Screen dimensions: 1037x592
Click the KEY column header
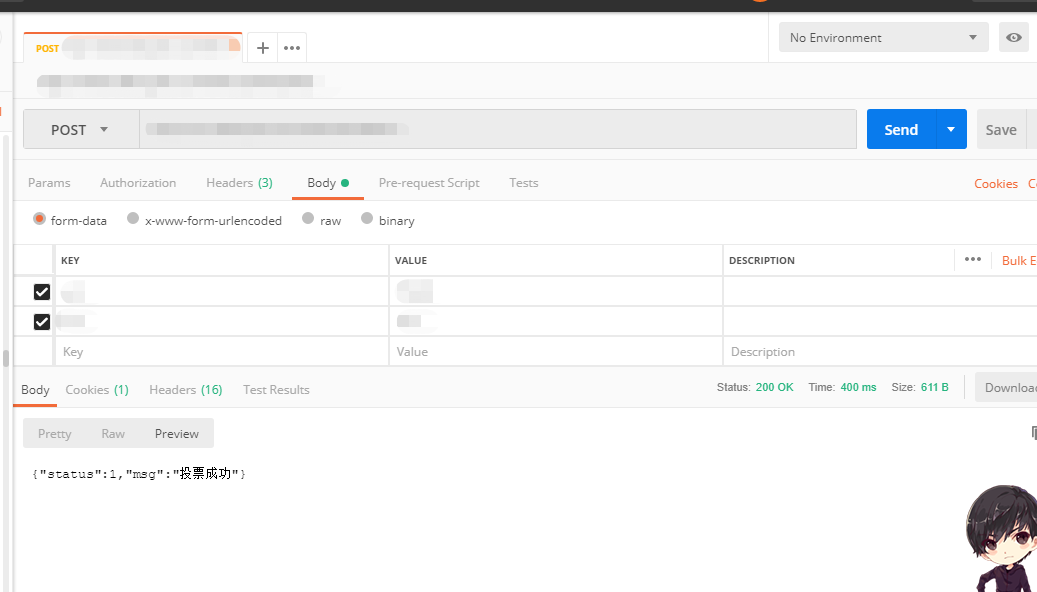pyautogui.click(x=70, y=261)
